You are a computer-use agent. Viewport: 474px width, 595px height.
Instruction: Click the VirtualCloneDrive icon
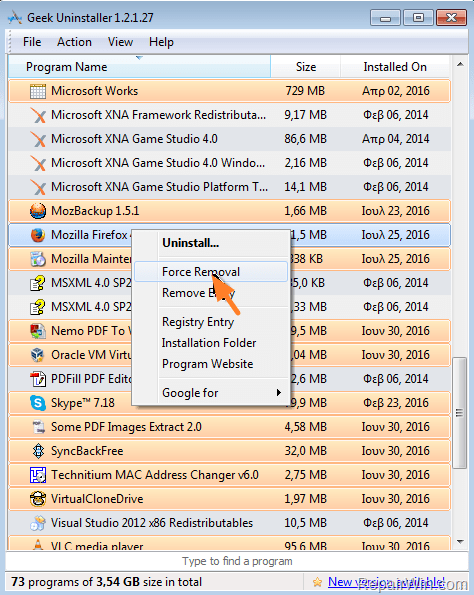pyautogui.click(x=38, y=499)
